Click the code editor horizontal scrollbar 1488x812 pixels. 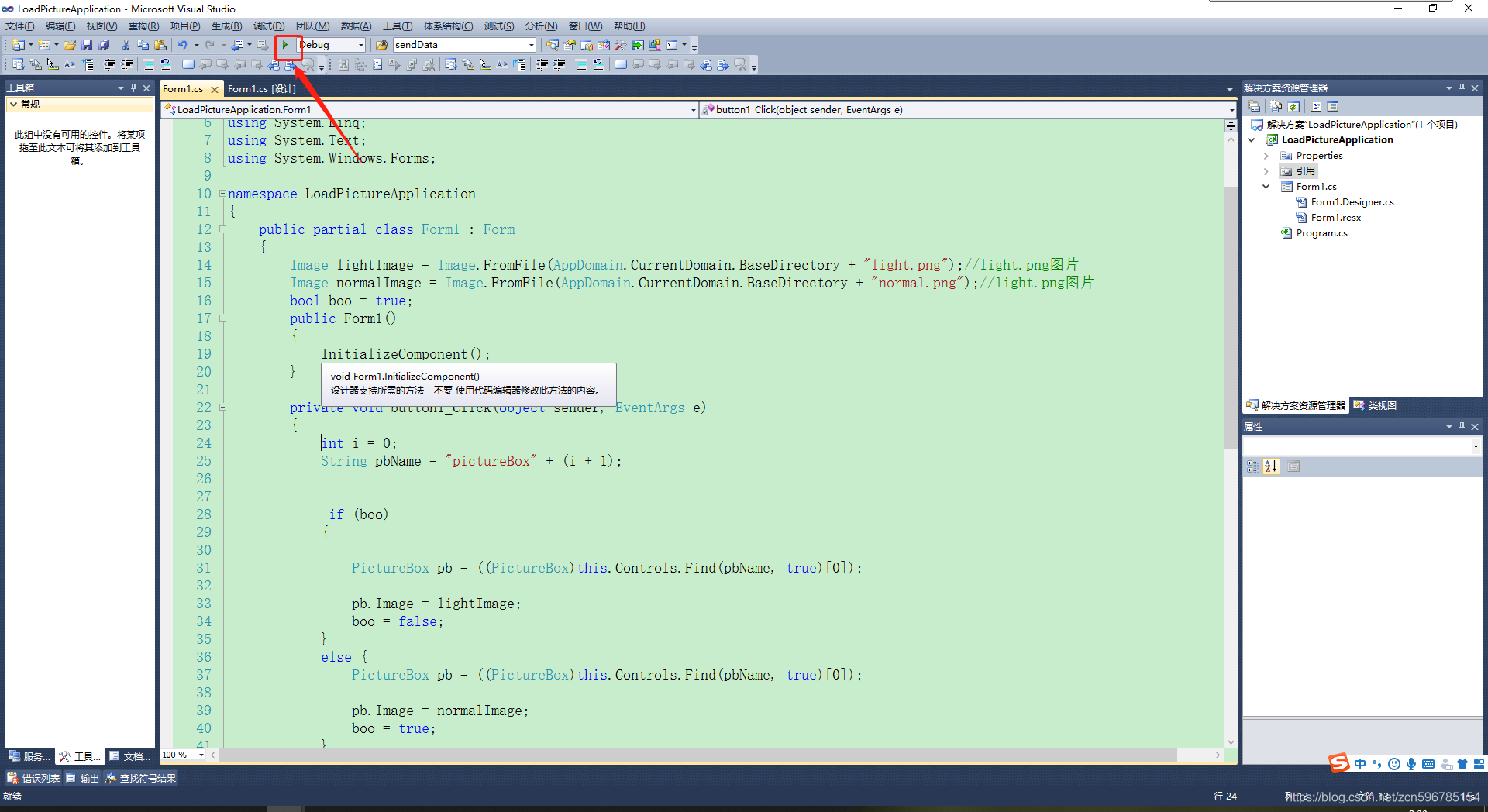click(698, 755)
